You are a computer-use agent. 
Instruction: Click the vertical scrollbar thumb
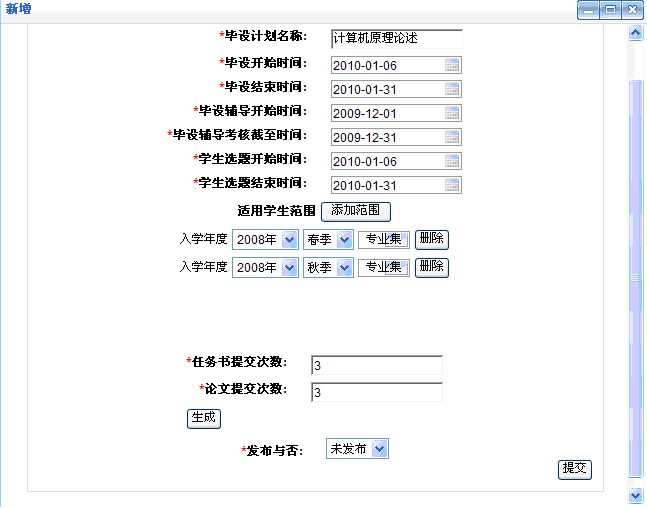(635, 279)
